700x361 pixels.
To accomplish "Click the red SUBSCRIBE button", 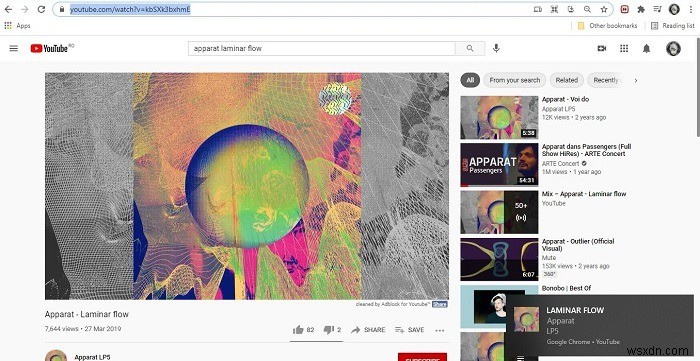I will 422,357.
